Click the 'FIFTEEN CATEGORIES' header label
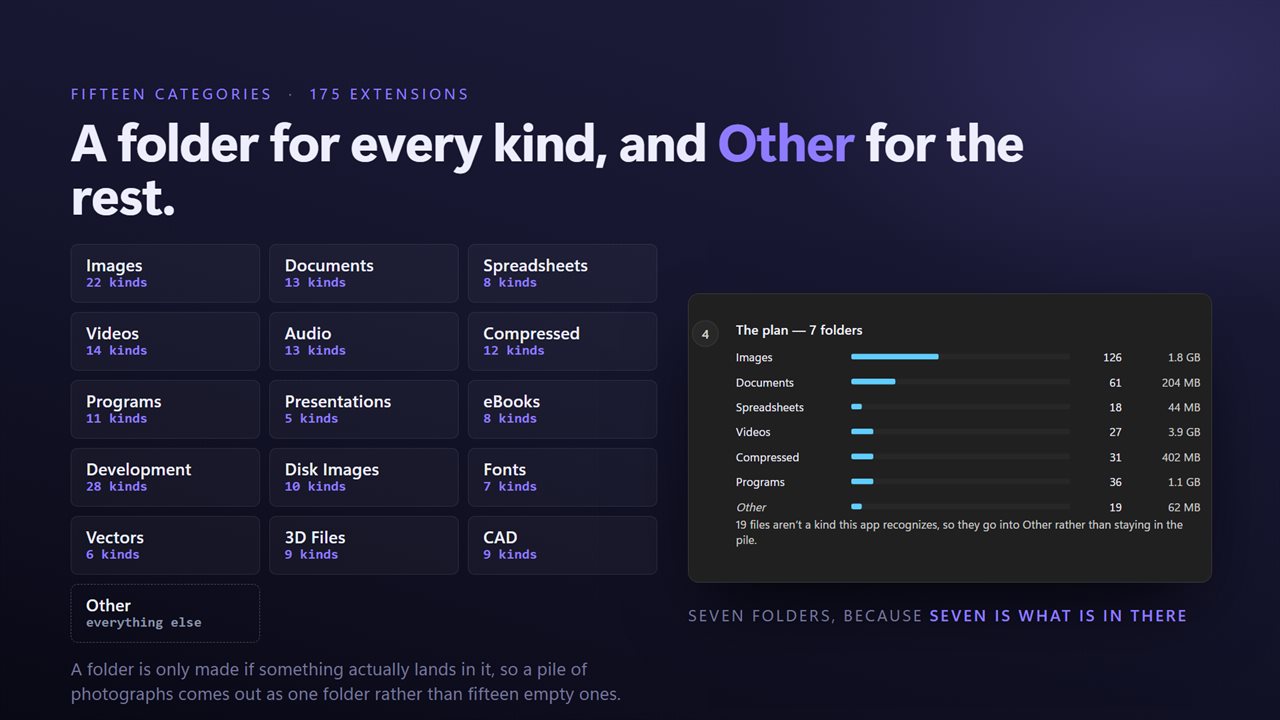1280x720 pixels. click(171, 94)
